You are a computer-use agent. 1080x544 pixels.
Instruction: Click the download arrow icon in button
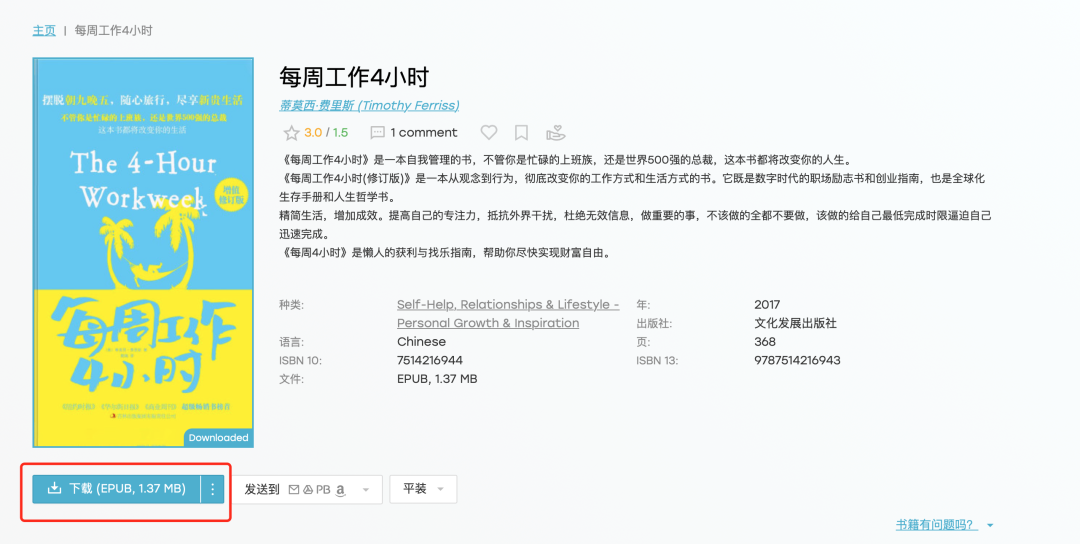pos(54,488)
